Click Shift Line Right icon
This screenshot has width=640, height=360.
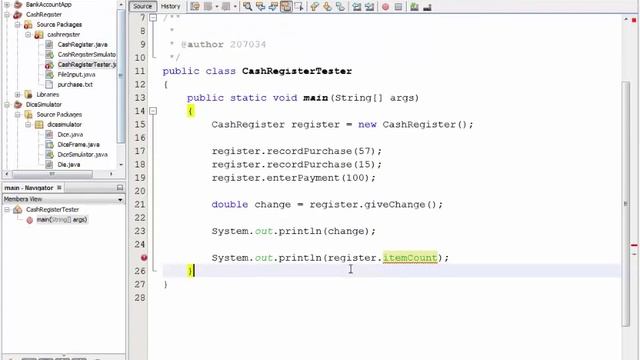click(x=369, y=7)
